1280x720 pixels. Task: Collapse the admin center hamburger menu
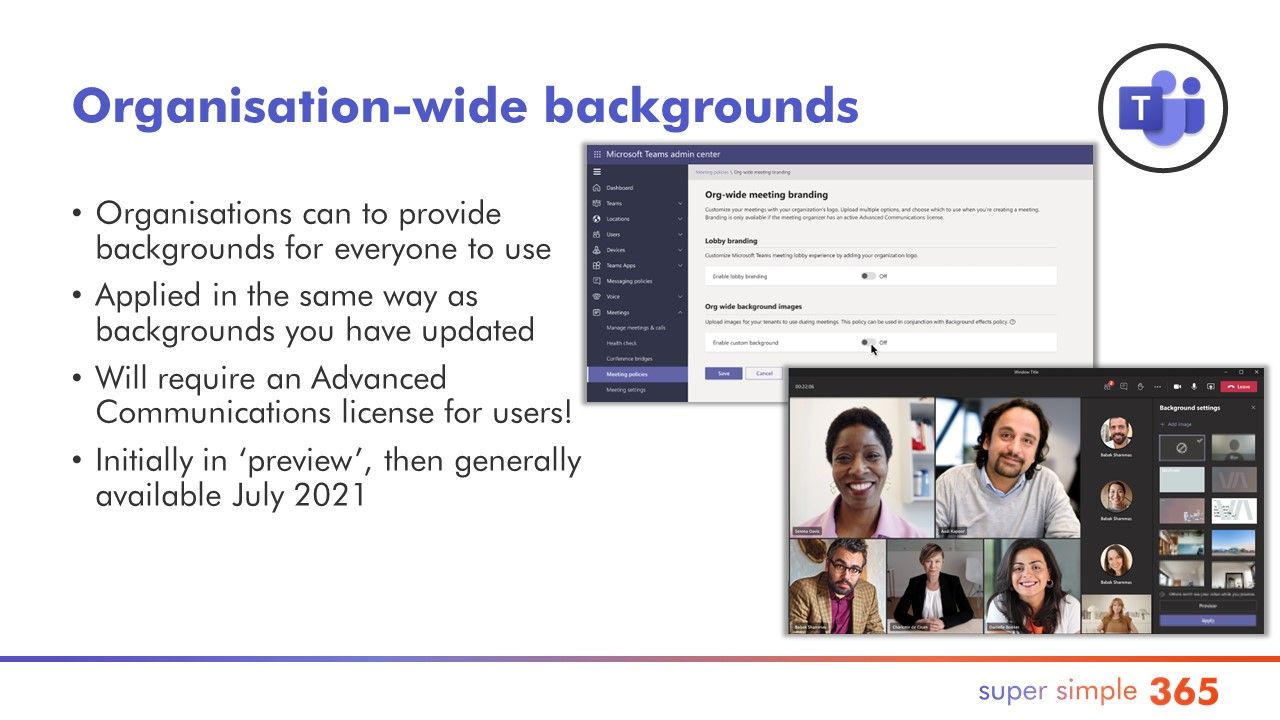597,172
